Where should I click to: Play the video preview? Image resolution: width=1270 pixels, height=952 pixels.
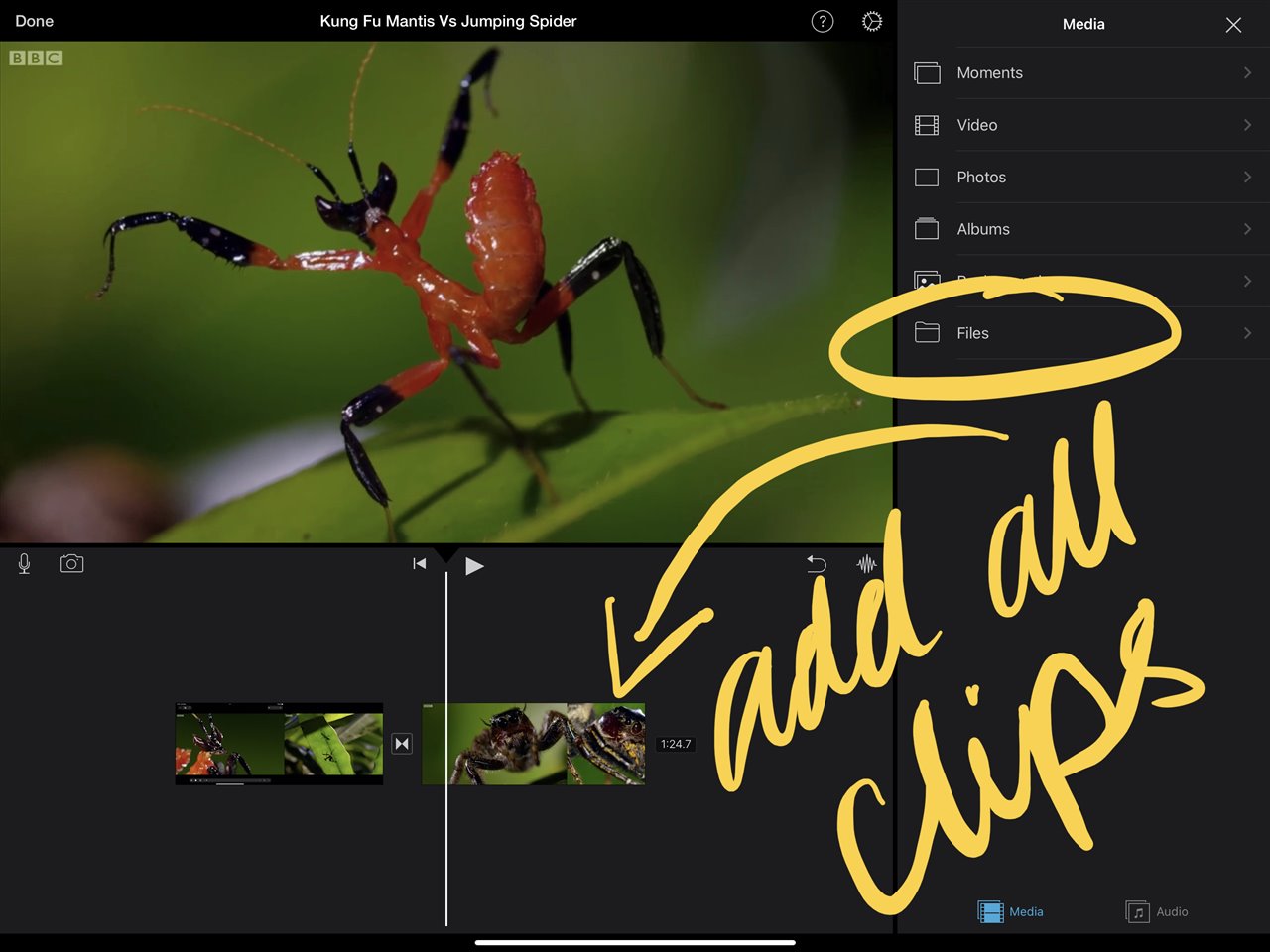tap(474, 566)
